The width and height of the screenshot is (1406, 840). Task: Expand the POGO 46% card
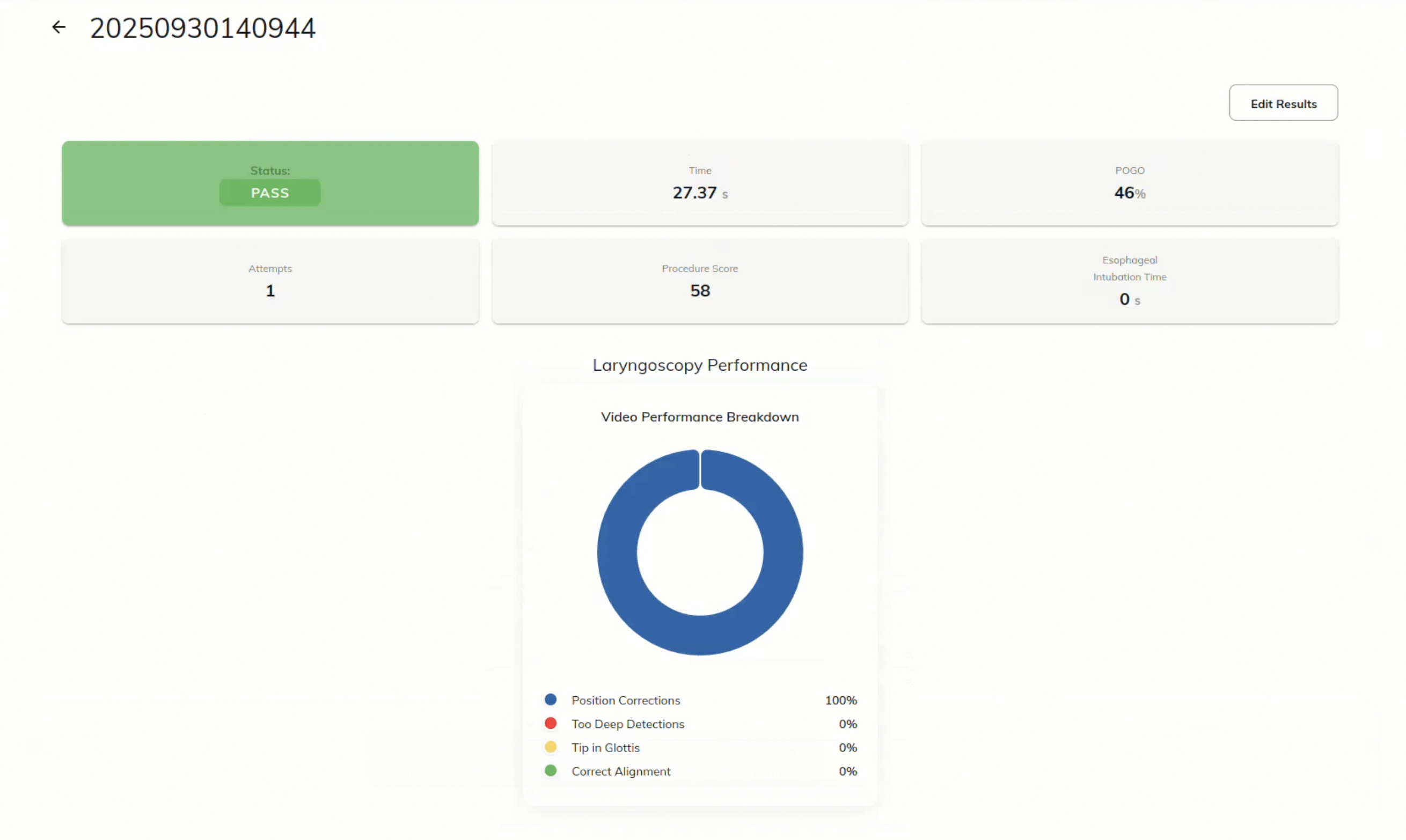pos(1130,183)
